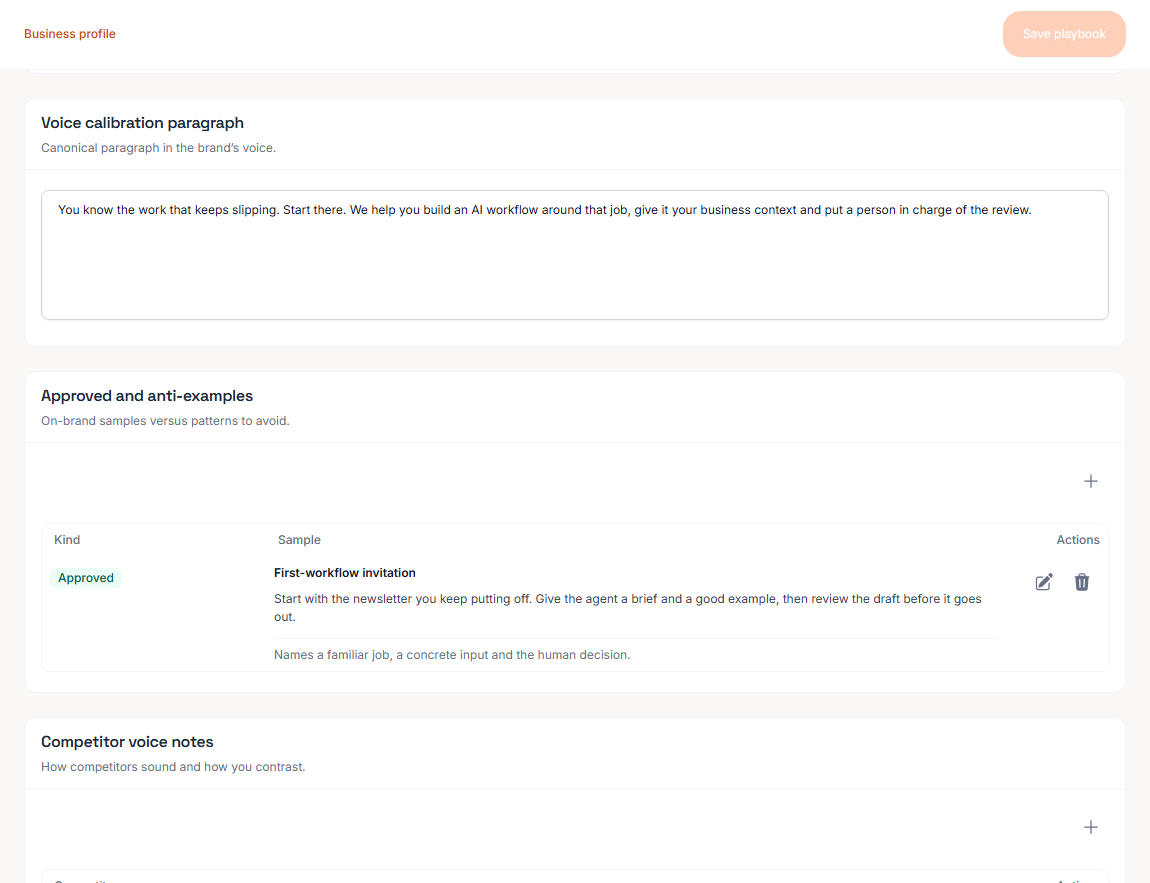This screenshot has height=883, width=1150.
Task: Select the First-workflow invitation title
Action: click(345, 573)
